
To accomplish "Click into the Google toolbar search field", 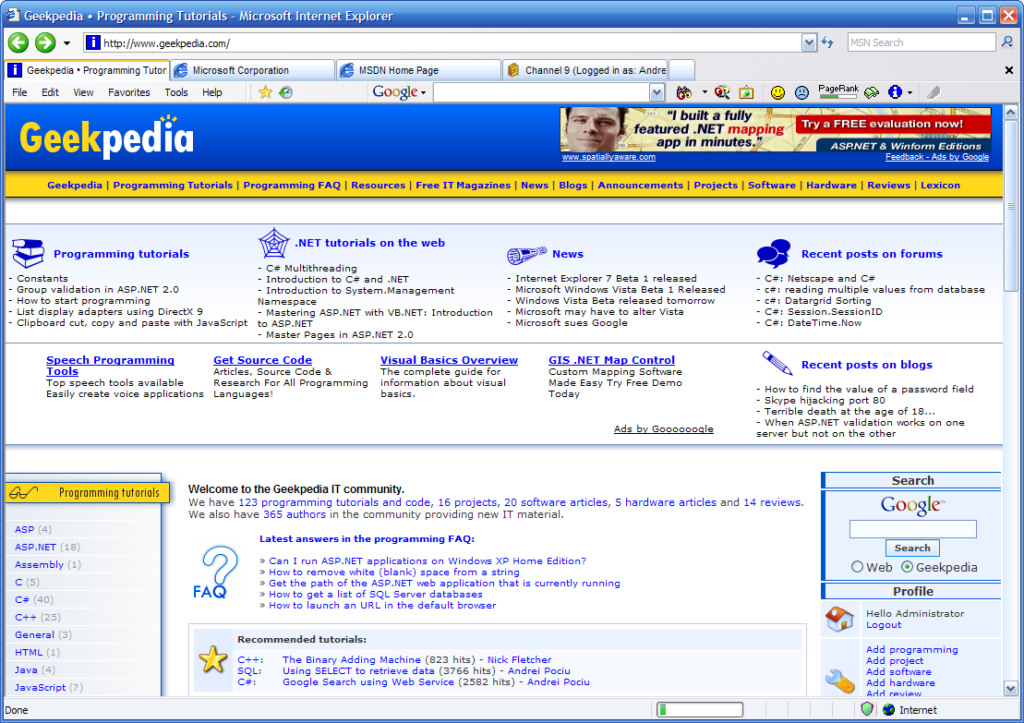I will click(x=541, y=93).
